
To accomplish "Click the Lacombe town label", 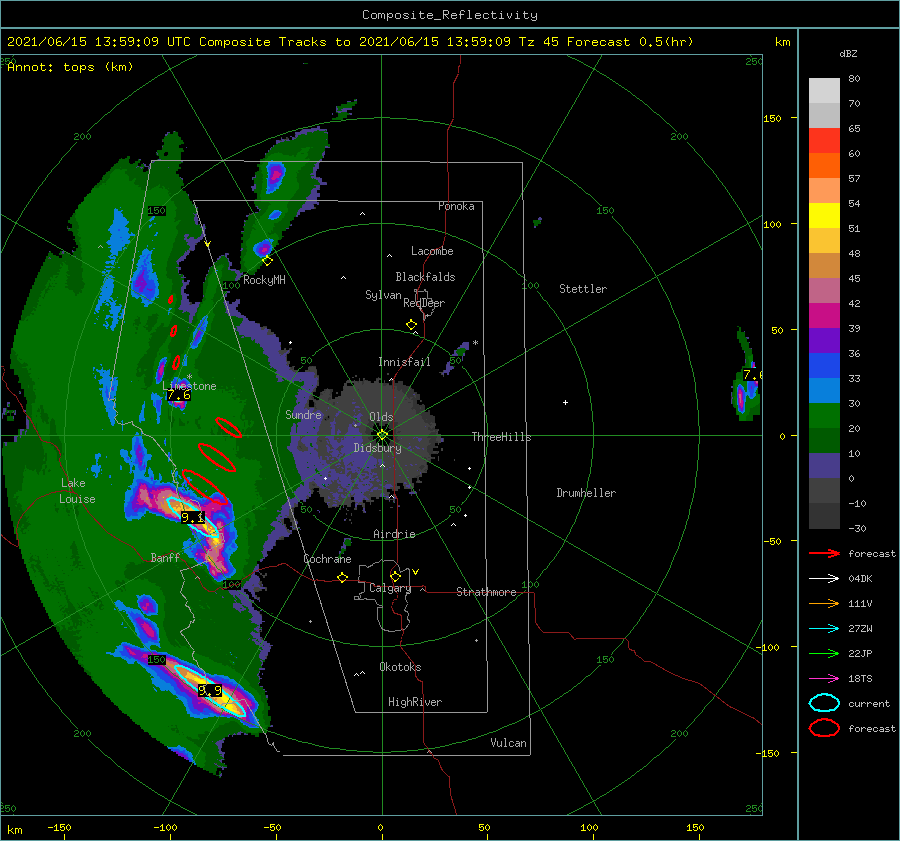I will [432, 251].
